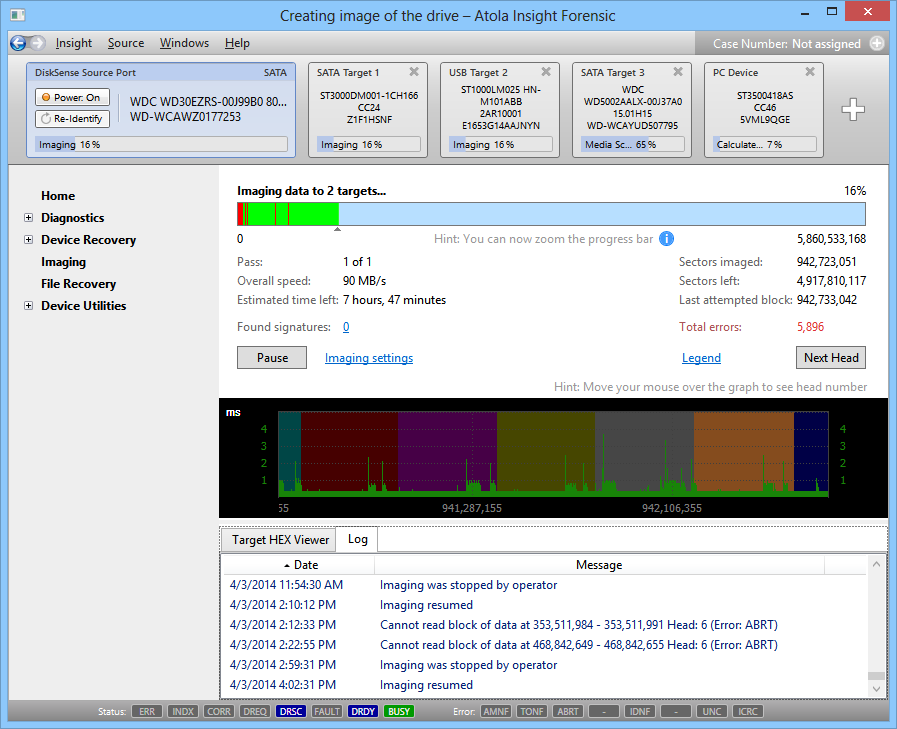Viewport: 897px width, 729px height.
Task: Open the found signatures count link
Action: (346, 327)
